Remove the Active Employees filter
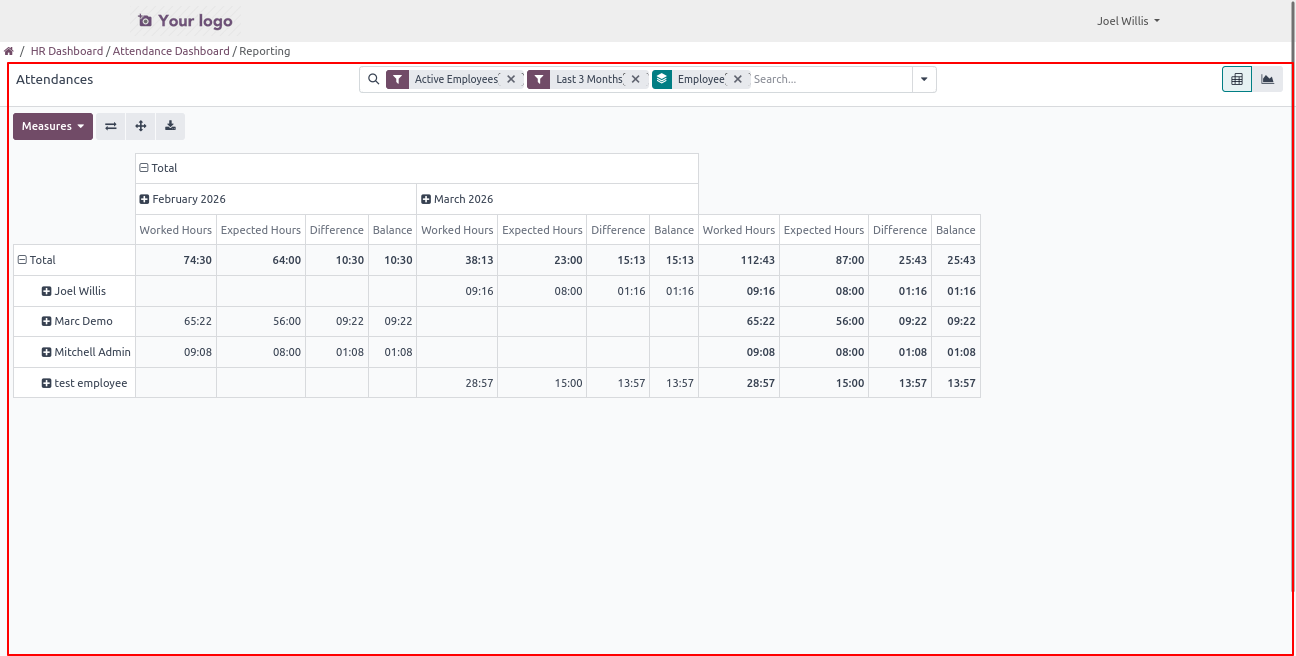1296x656 pixels. 511,80
